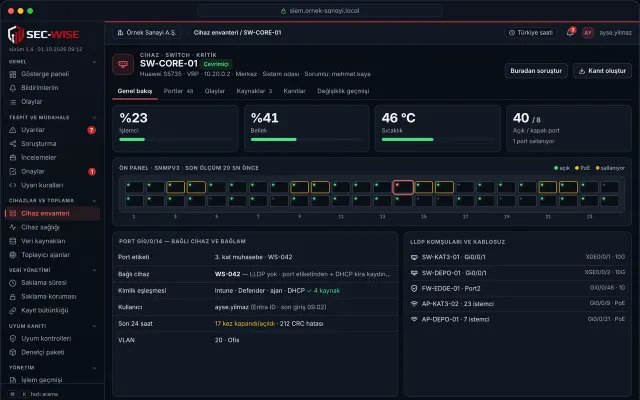Click the Bellek %41 usage bar
This screenshot has width=640, height=400.
307,140
